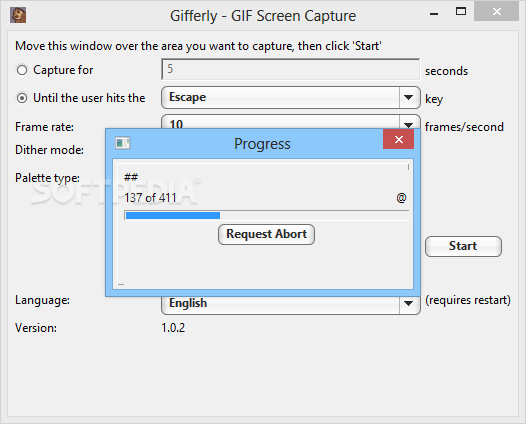The image size is (526, 424).
Task: Select the 'Capture for' radio button
Action: click(x=22, y=70)
